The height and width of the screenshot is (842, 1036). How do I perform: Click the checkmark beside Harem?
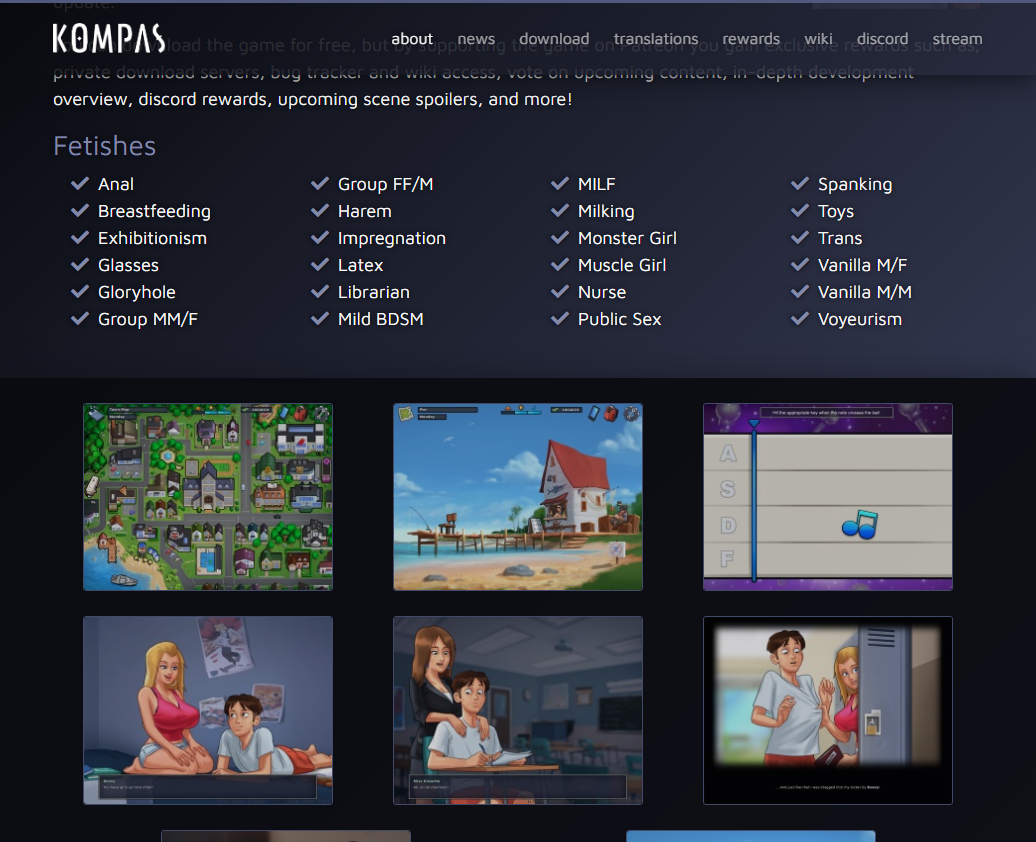pos(320,210)
